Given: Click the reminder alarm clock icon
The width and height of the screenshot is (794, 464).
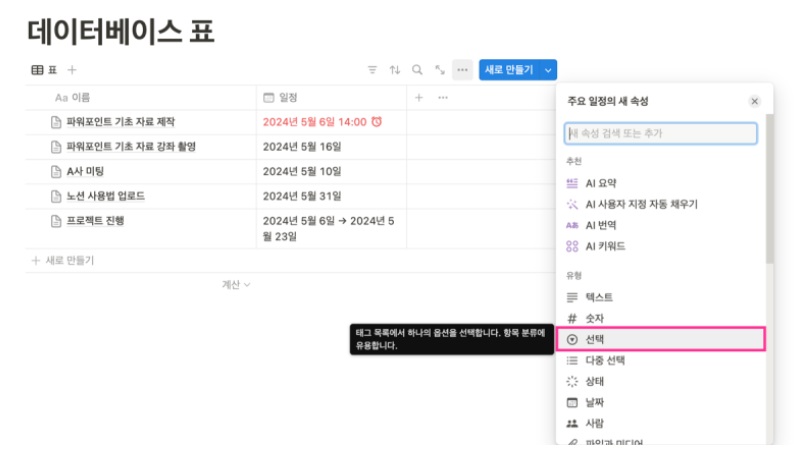Looking at the screenshot, I should pyautogui.click(x=377, y=122).
